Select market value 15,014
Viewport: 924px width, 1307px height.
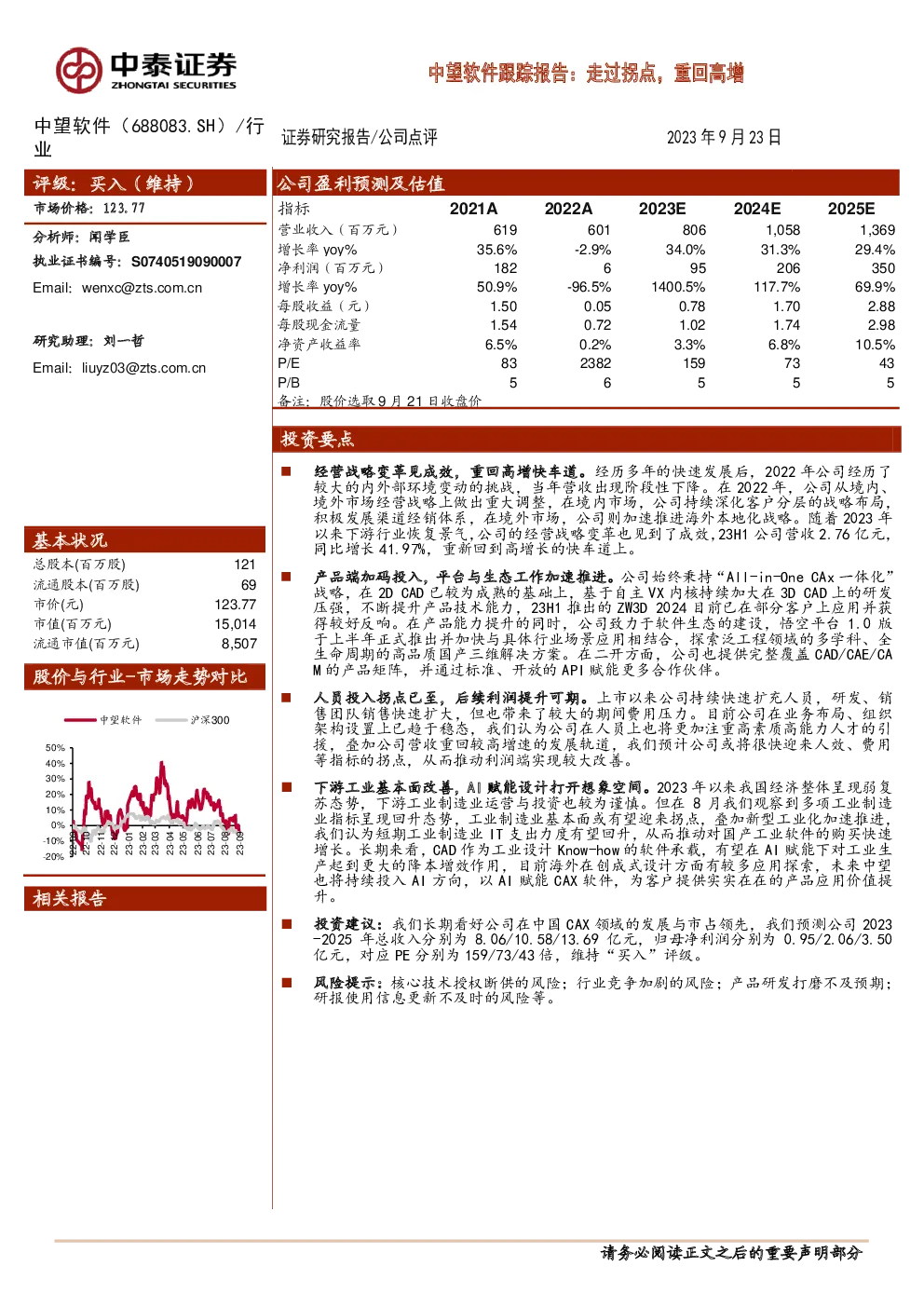coord(236,624)
